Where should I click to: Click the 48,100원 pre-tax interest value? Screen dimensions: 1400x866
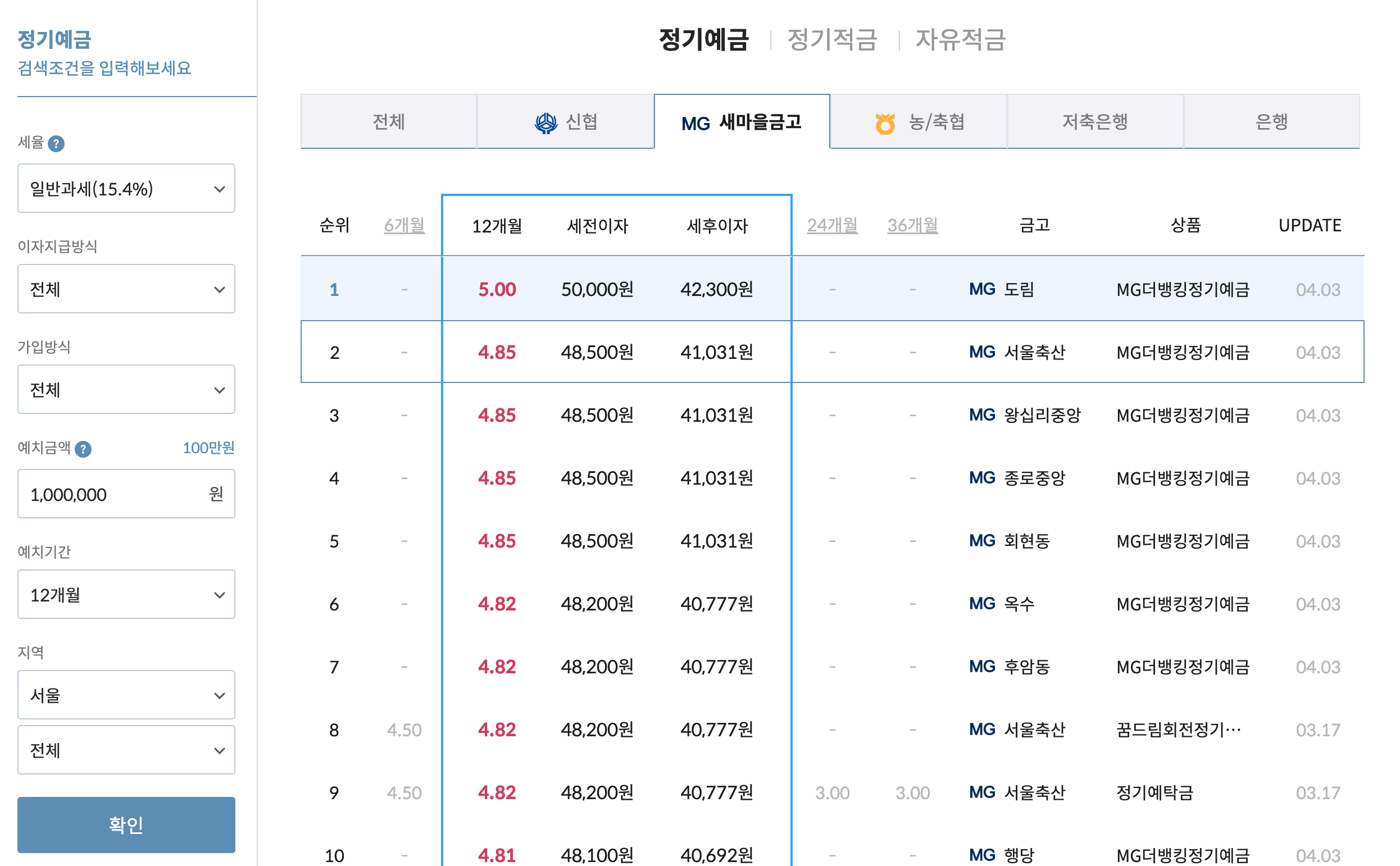597,856
